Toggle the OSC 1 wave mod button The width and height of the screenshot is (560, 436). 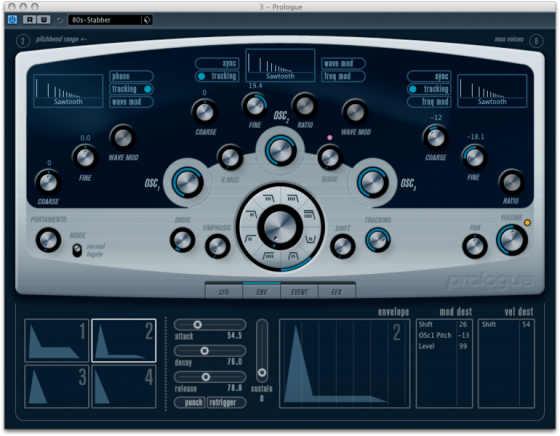click(x=131, y=102)
